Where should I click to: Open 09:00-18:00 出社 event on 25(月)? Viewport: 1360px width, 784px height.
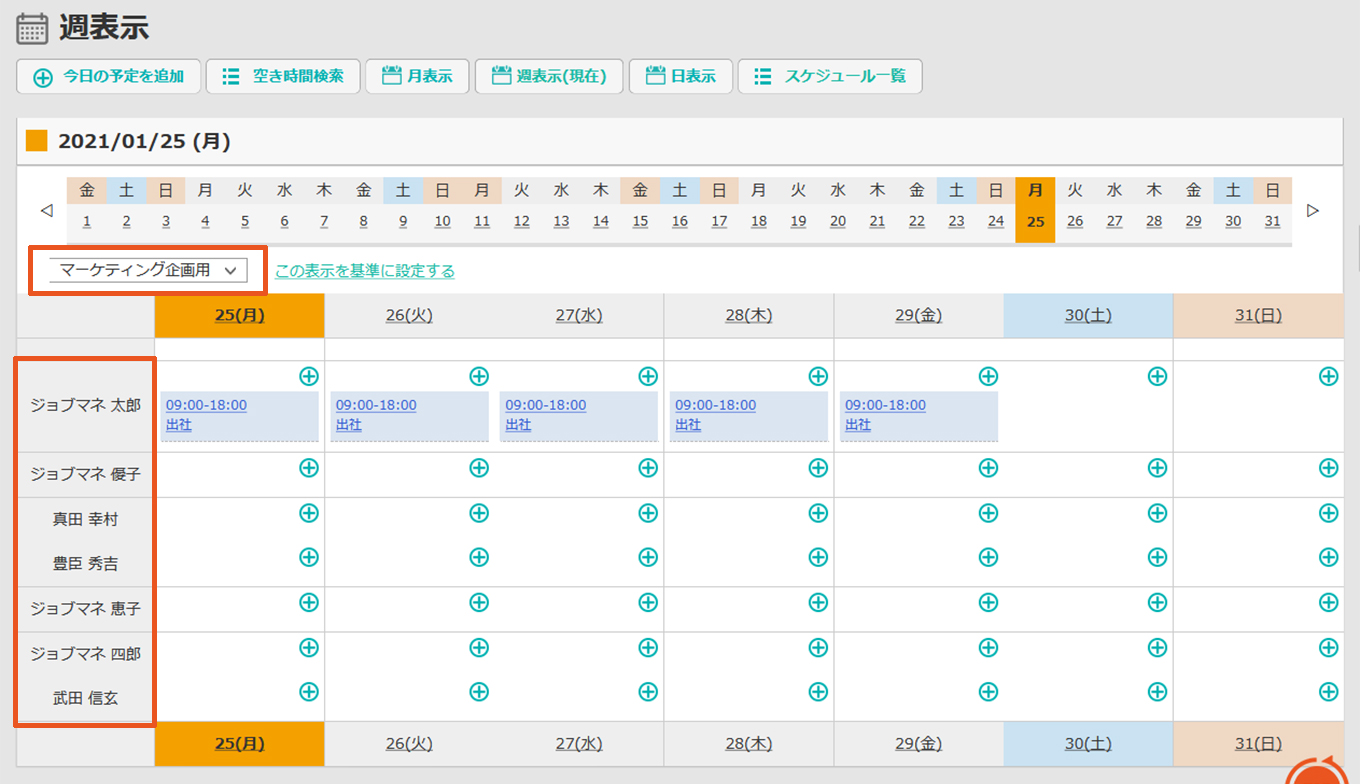click(240, 416)
